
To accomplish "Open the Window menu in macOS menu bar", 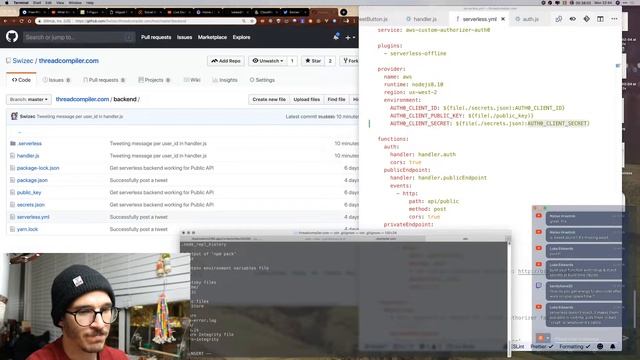I will click(x=75, y=2).
